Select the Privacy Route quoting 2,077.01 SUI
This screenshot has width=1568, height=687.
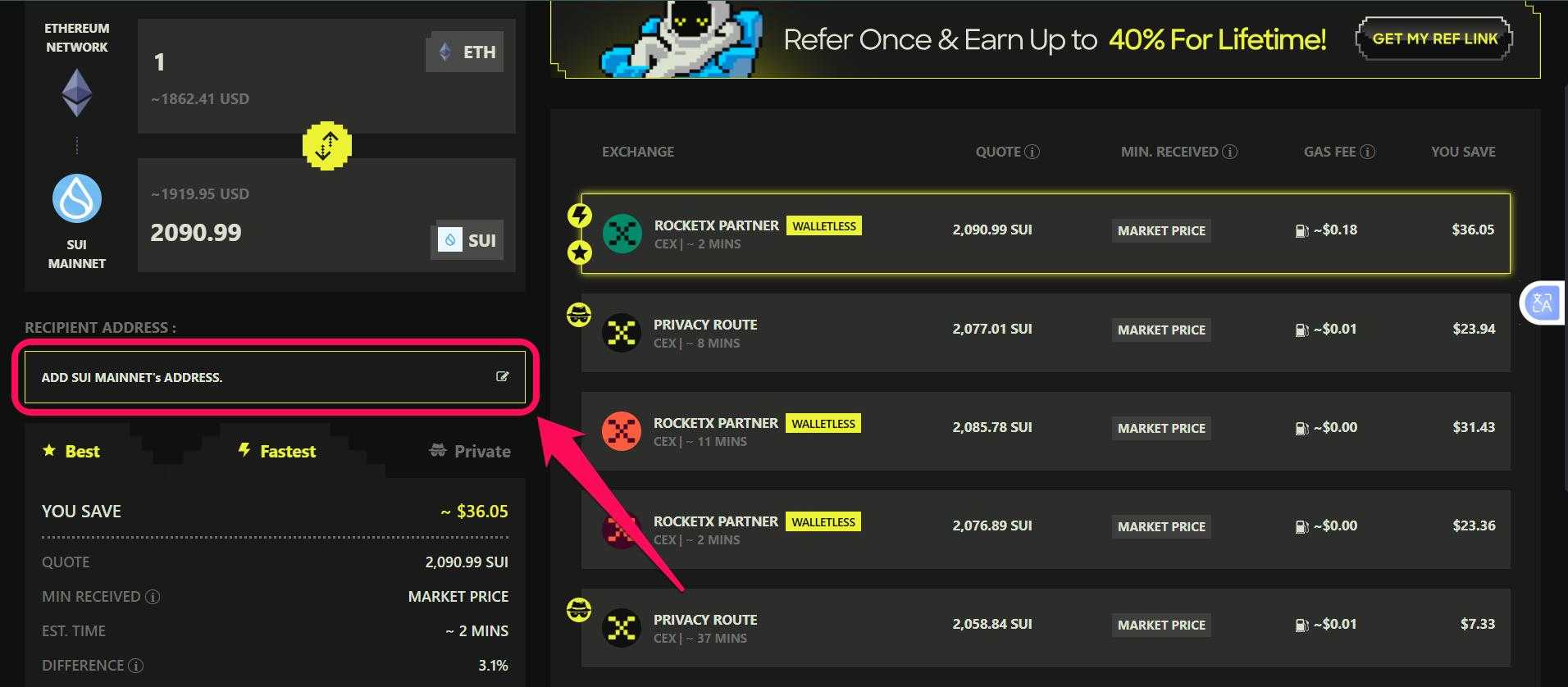[1046, 333]
